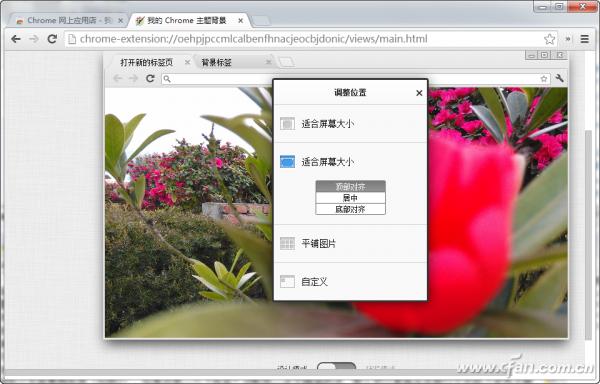Click the wrench icon in the preview toolbar
The width and height of the screenshot is (600, 384).
tap(559, 78)
